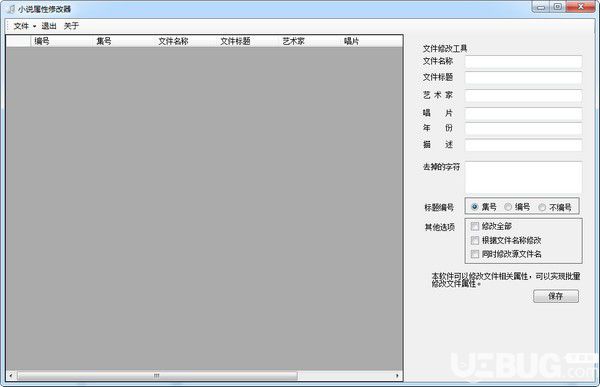The width and height of the screenshot is (600, 387).
Task: Close the 小说属性修改器 window
Action: 580,7
